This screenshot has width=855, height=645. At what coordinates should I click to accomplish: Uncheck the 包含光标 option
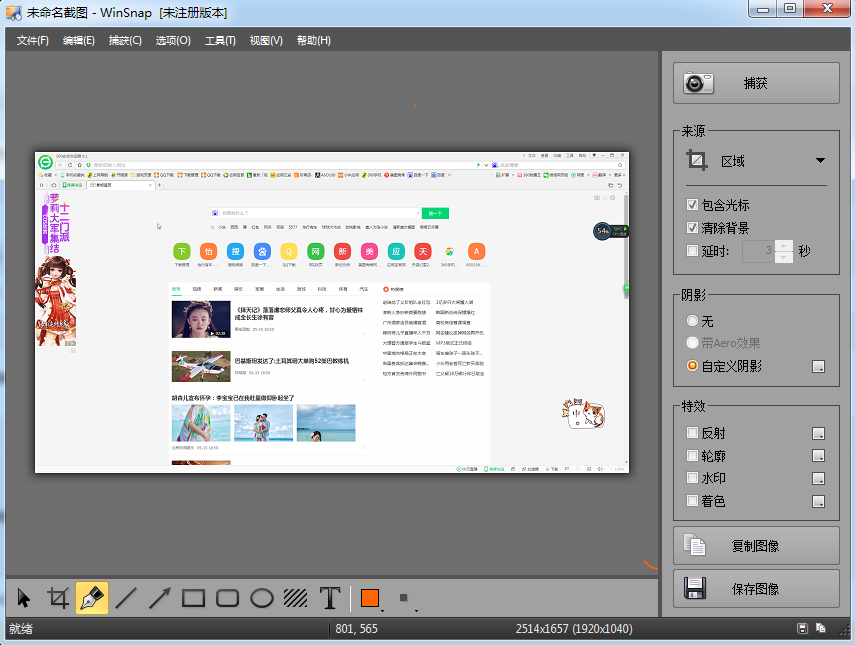pyautogui.click(x=693, y=205)
